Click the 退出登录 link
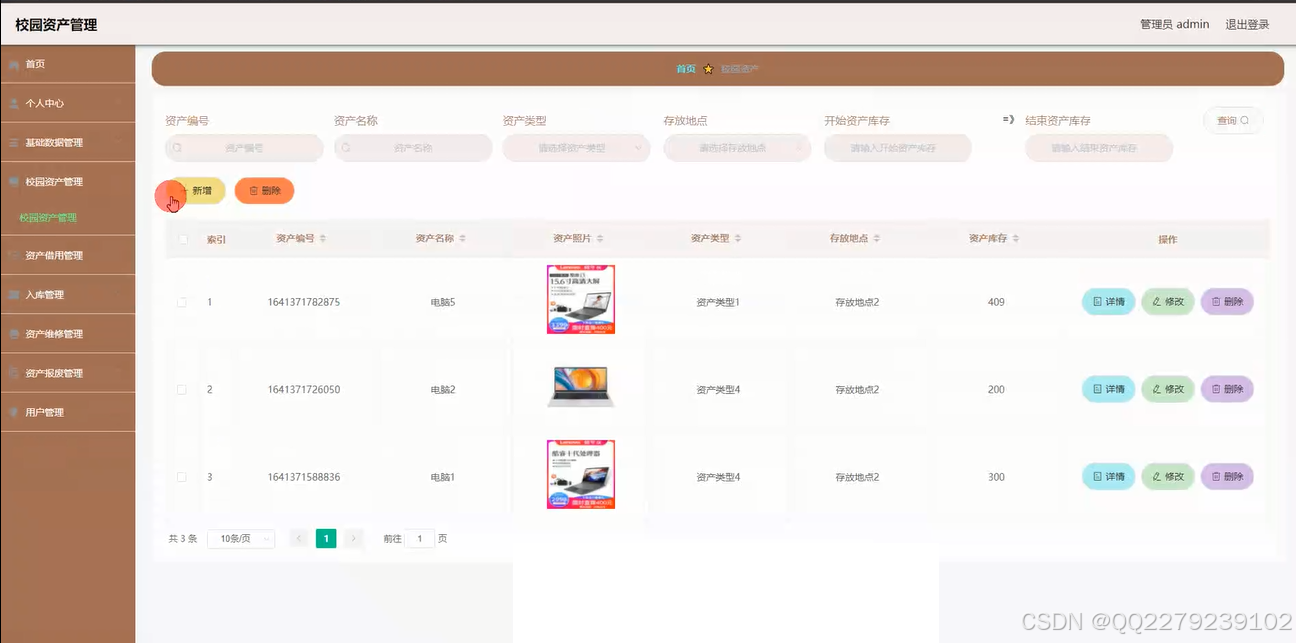Screen dimensions: 1296x643 (1246, 23)
